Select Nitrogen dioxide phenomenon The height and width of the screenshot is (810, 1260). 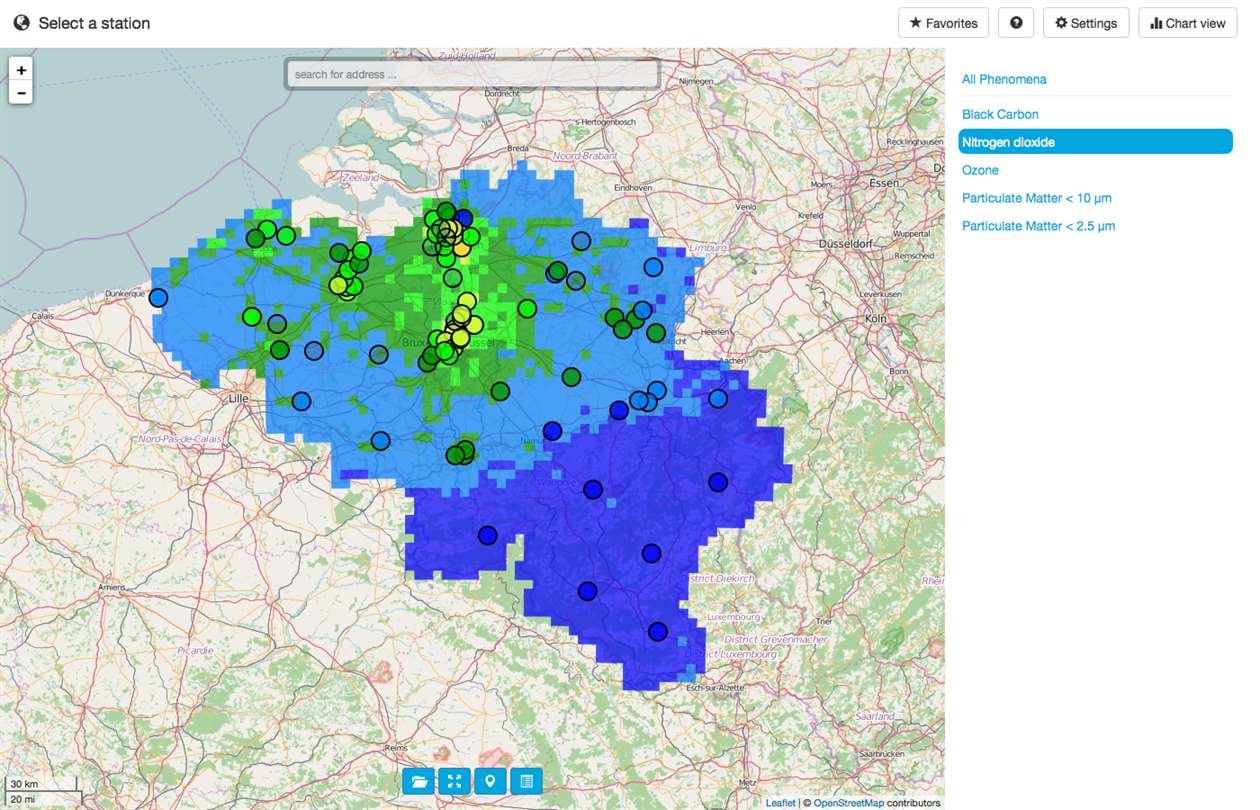point(1095,142)
